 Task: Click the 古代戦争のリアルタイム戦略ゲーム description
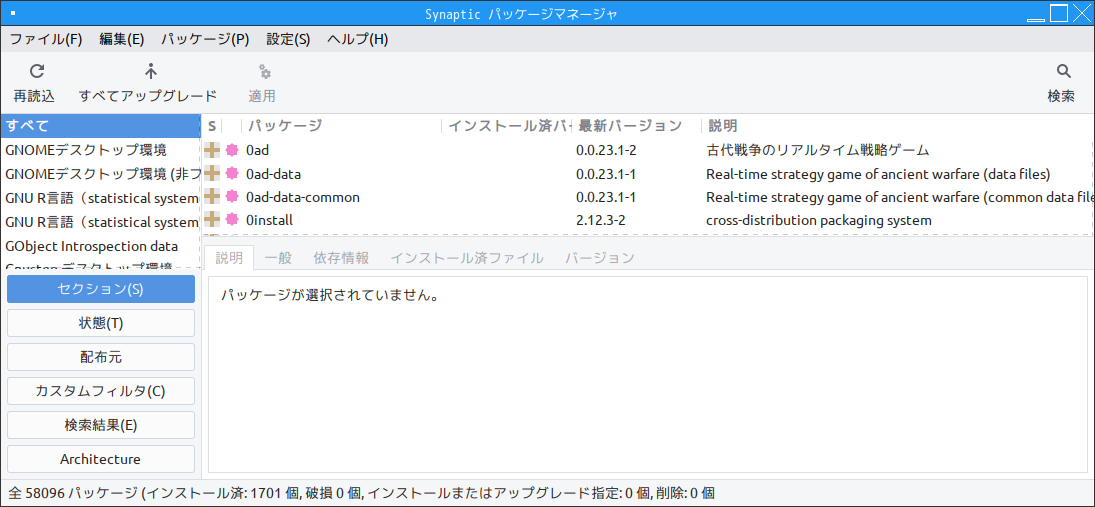click(x=818, y=150)
